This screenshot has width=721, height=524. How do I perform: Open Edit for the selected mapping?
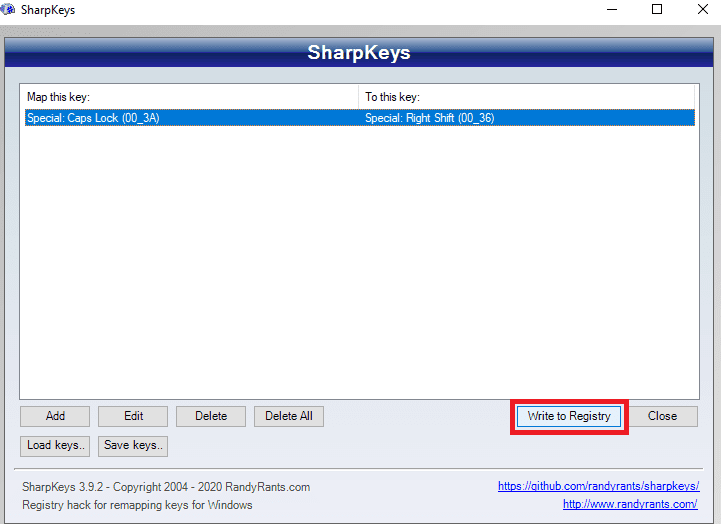pos(133,416)
